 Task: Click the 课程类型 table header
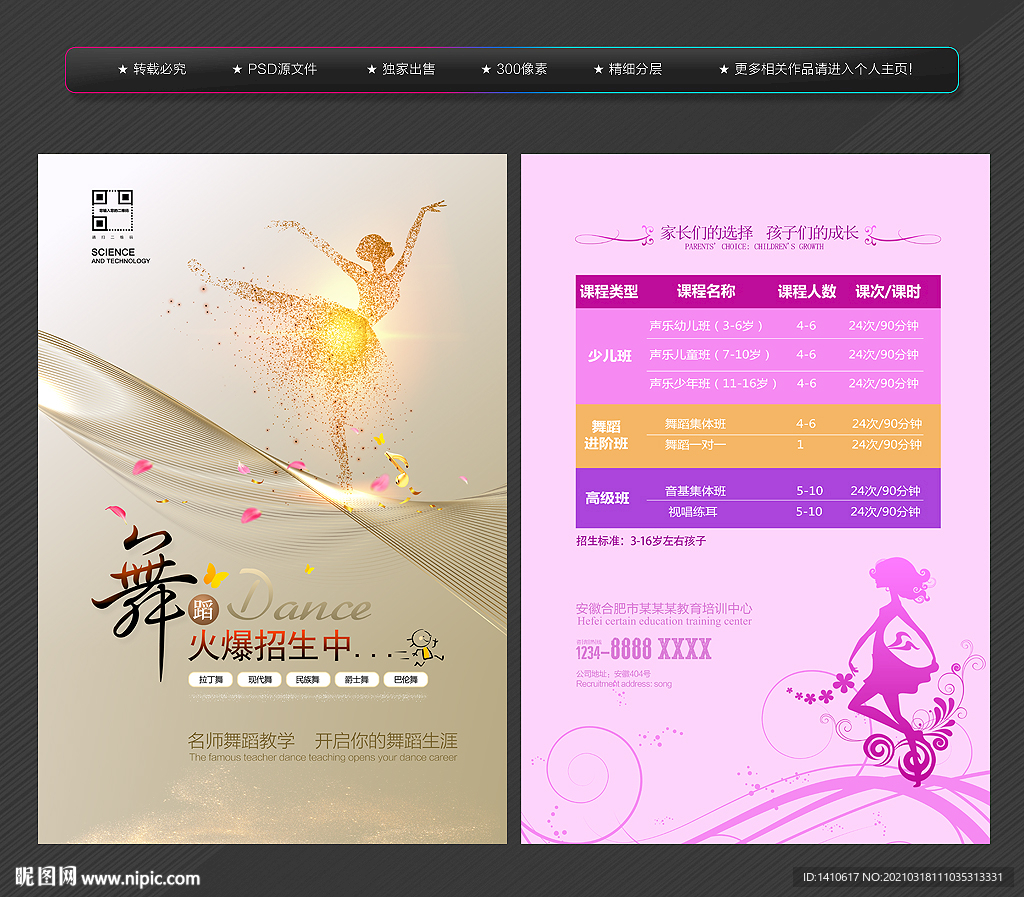click(x=609, y=292)
